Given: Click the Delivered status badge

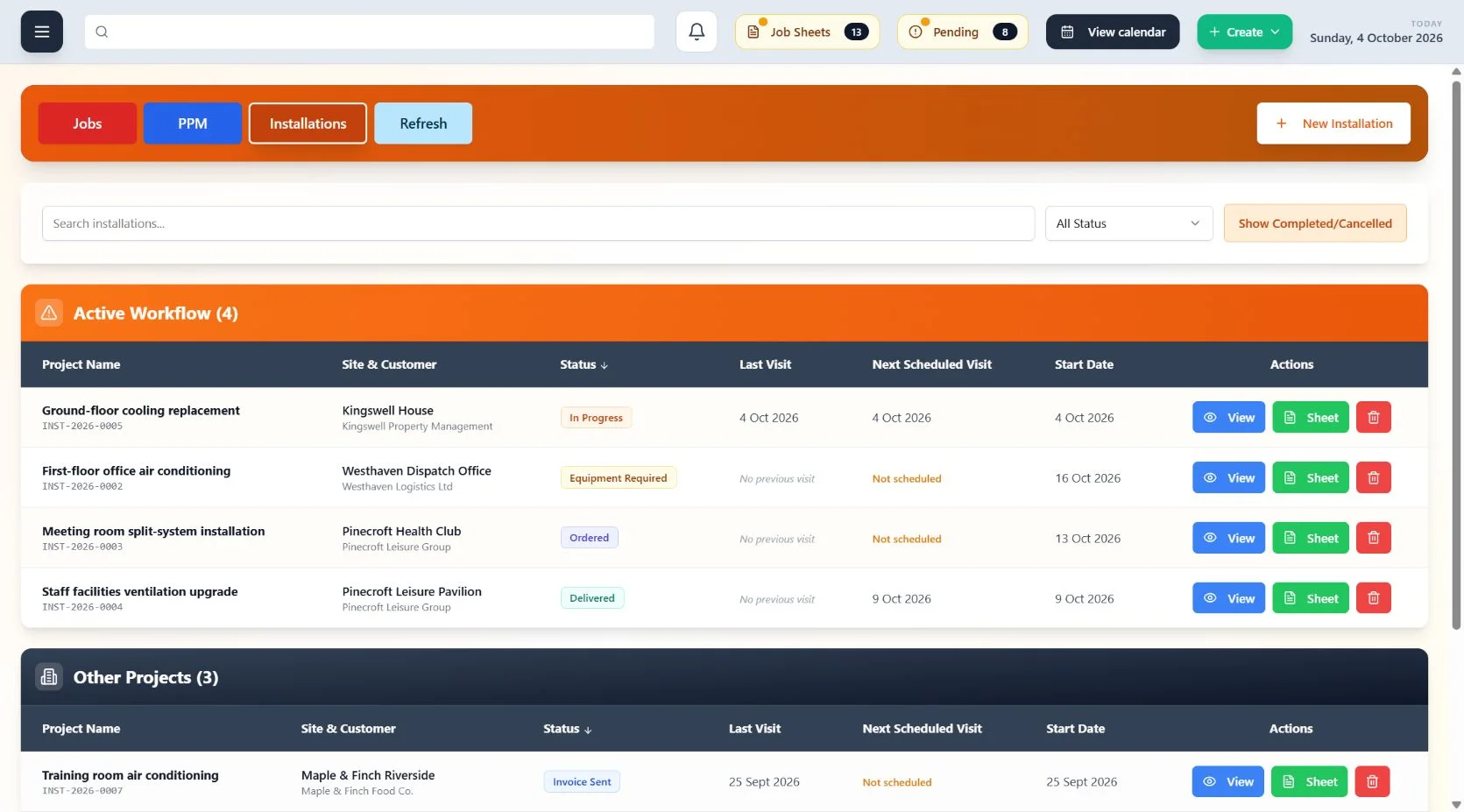Looking at the screenshot, I should click(592, 598).
